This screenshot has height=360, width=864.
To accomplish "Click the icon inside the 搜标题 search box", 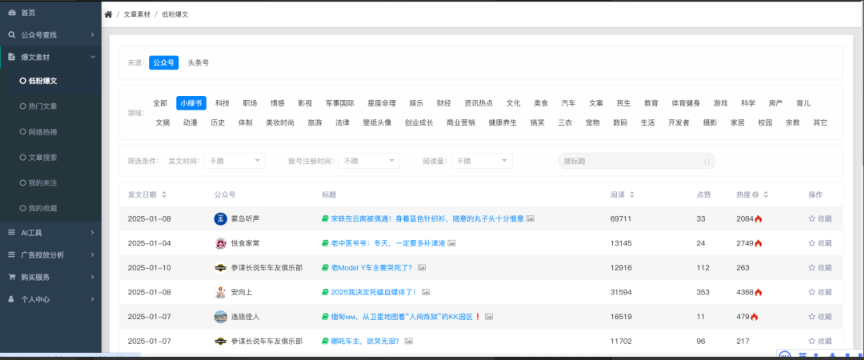I will (x=707, y=162).
